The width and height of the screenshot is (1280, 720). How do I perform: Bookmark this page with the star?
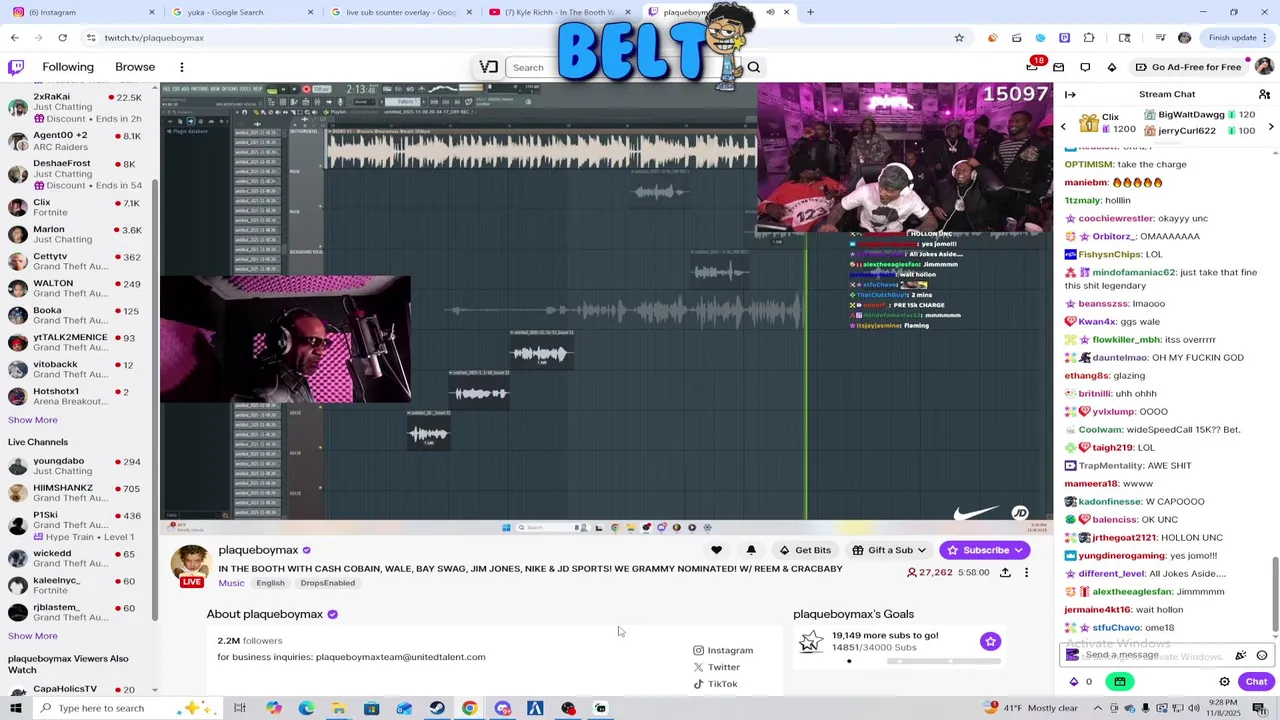tap(959, 38)
